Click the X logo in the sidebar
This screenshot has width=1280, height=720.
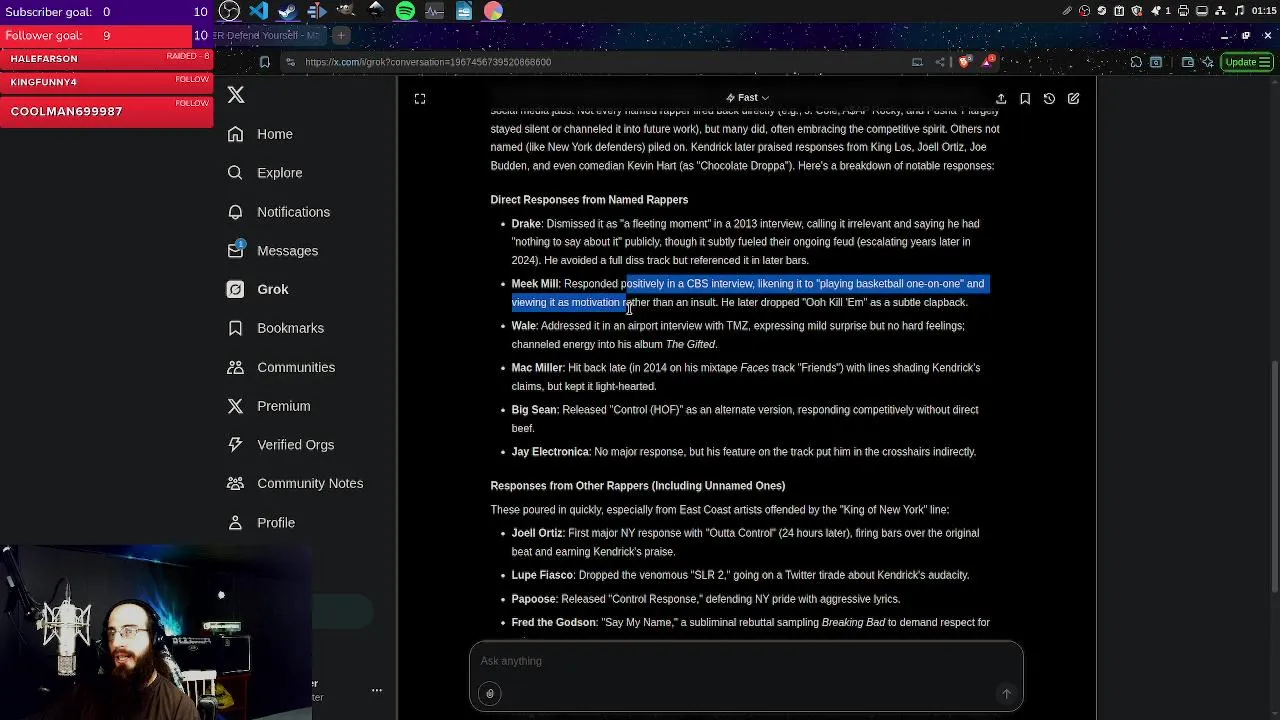tap(236, 95)
